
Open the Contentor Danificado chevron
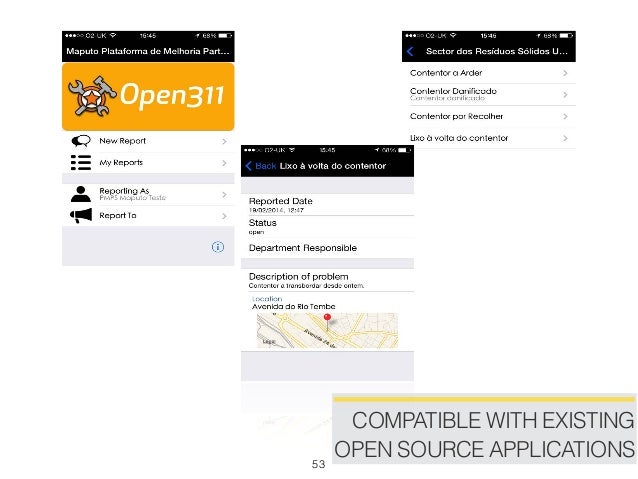pos(565,95)
